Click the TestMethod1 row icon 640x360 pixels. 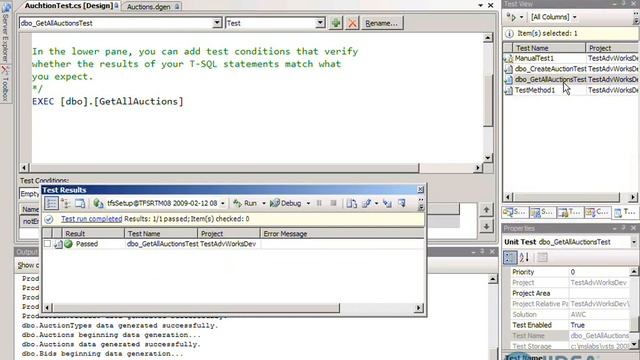(x=509, y=90)
